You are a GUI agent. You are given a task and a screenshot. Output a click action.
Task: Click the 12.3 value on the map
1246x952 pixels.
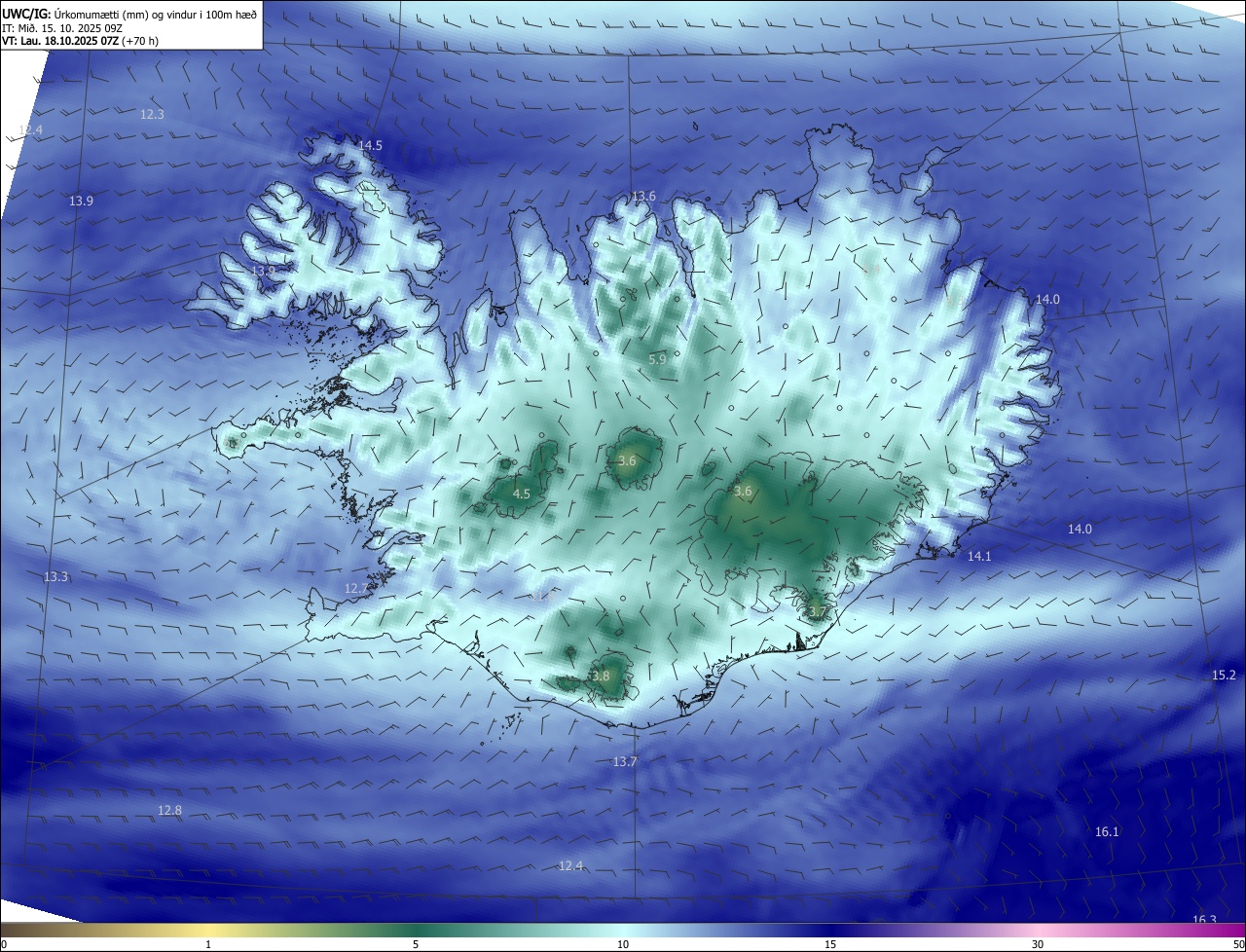(152, 114)
